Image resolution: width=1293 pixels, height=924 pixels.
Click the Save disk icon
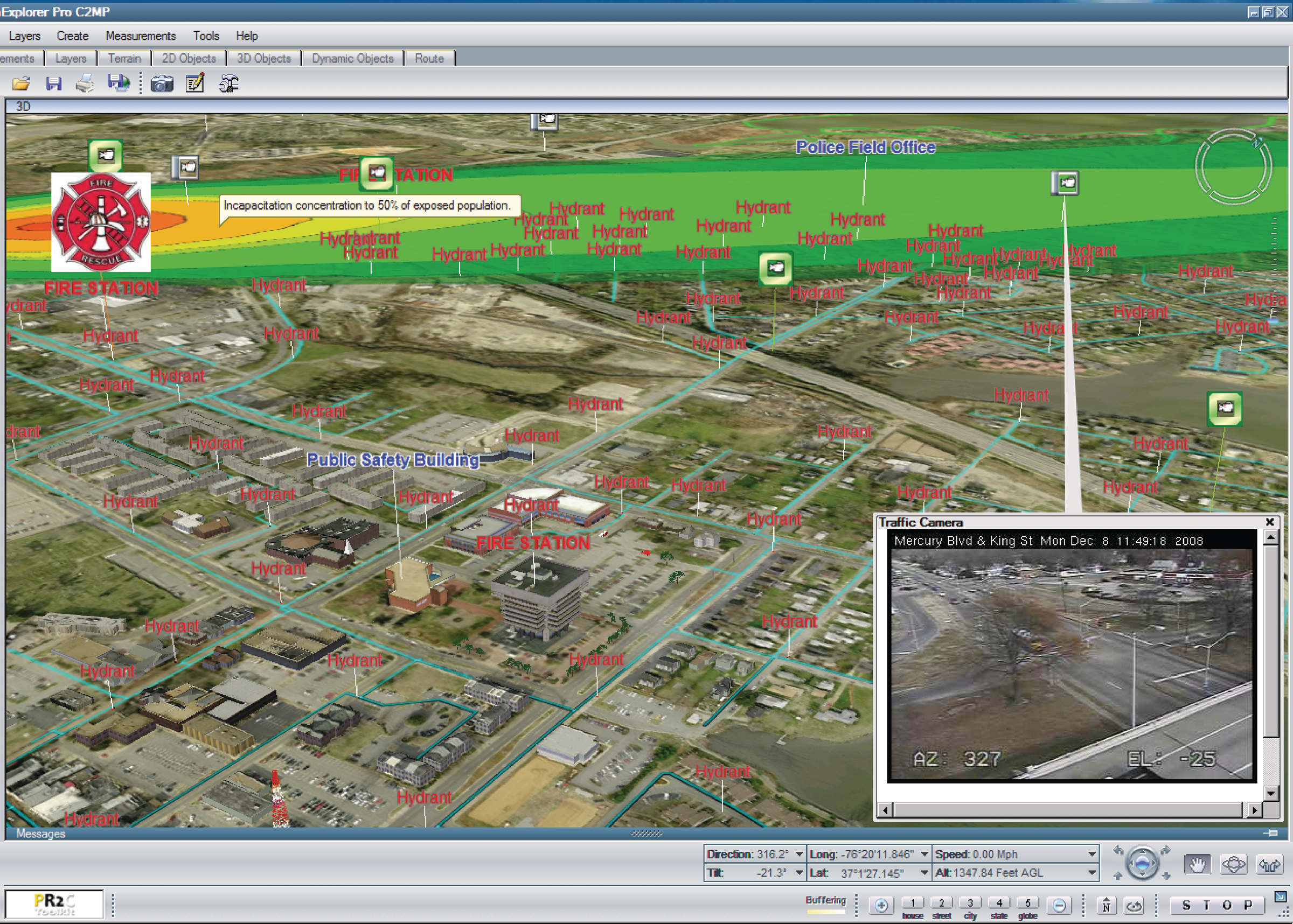coord(53,83)
